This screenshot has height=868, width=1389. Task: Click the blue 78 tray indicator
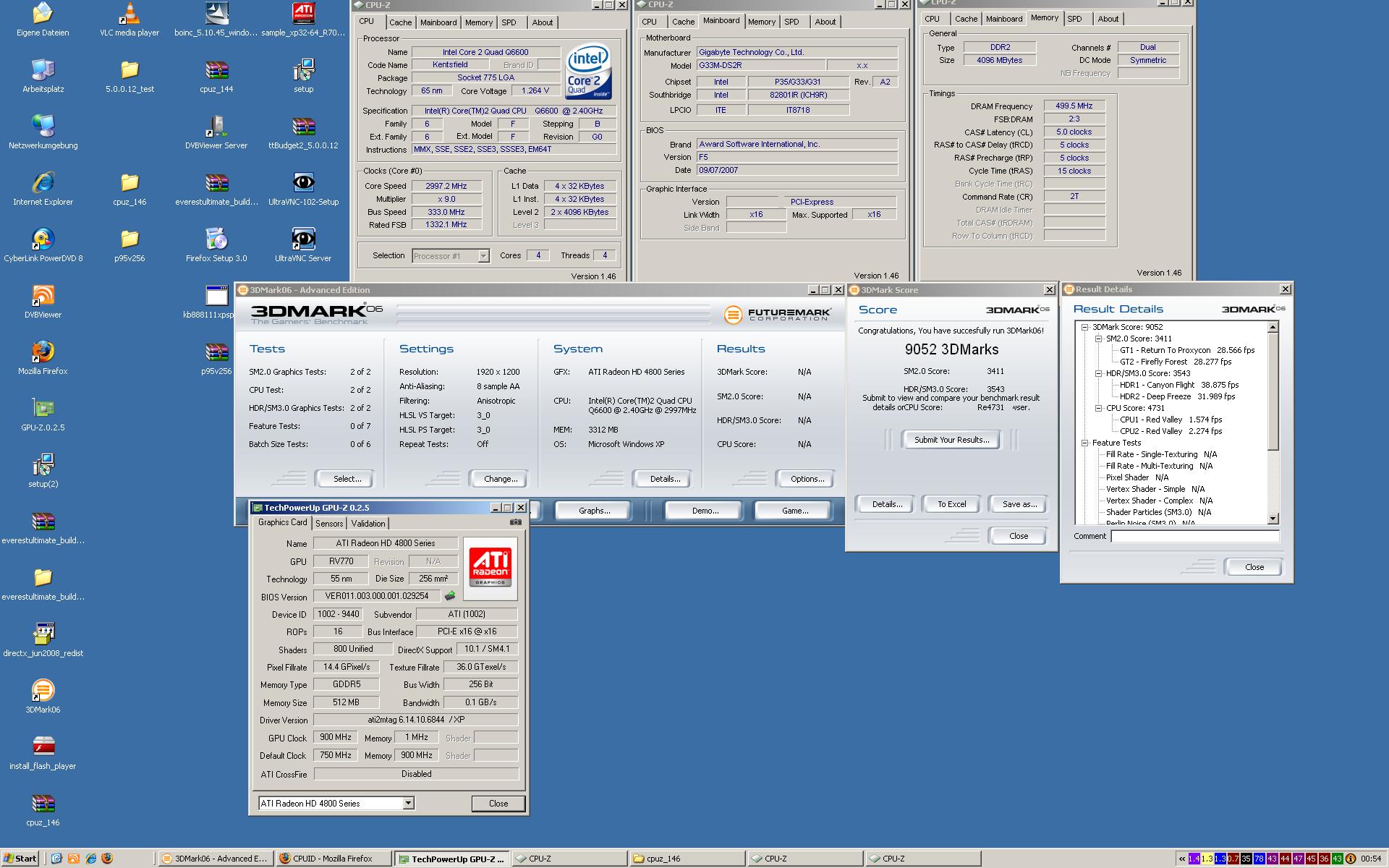1259,859
